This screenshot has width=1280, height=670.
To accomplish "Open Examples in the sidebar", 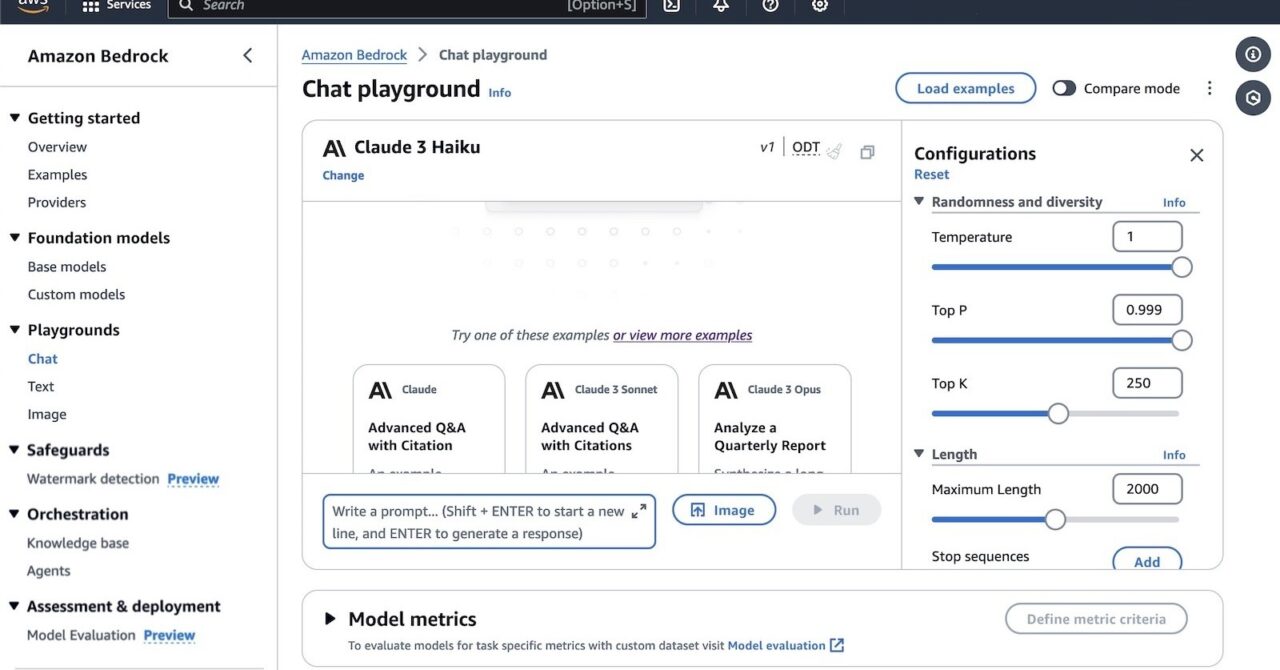I will tap(57, 175).
